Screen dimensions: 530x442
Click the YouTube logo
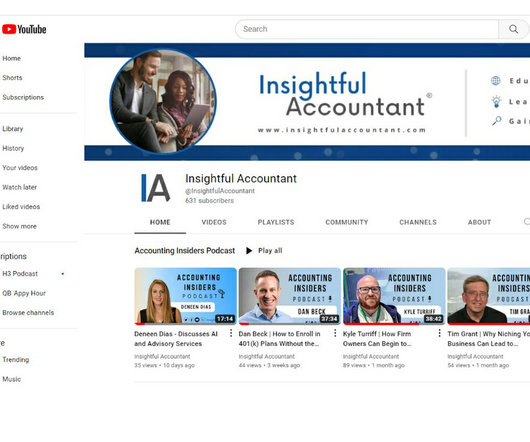click(24, 29)
